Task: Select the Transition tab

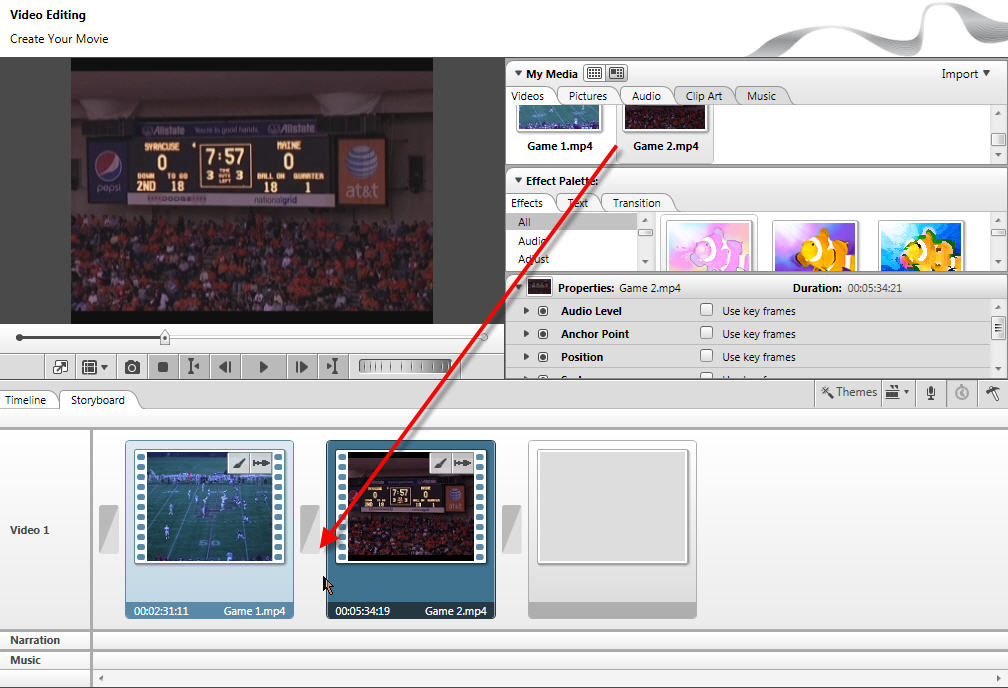Action: tap(636, 203)
